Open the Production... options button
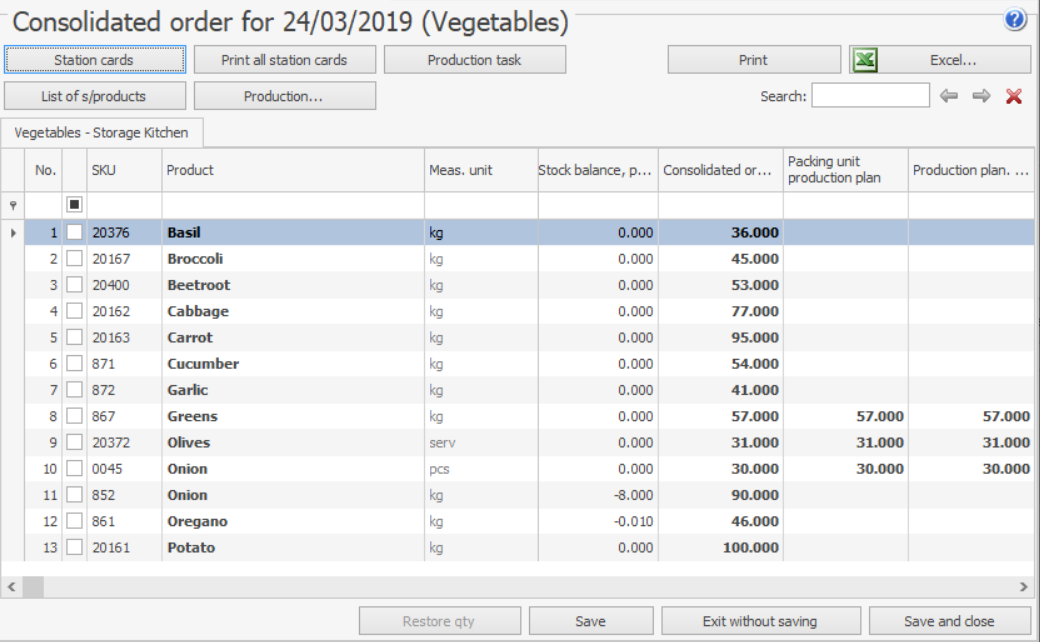 click(284, 96)
